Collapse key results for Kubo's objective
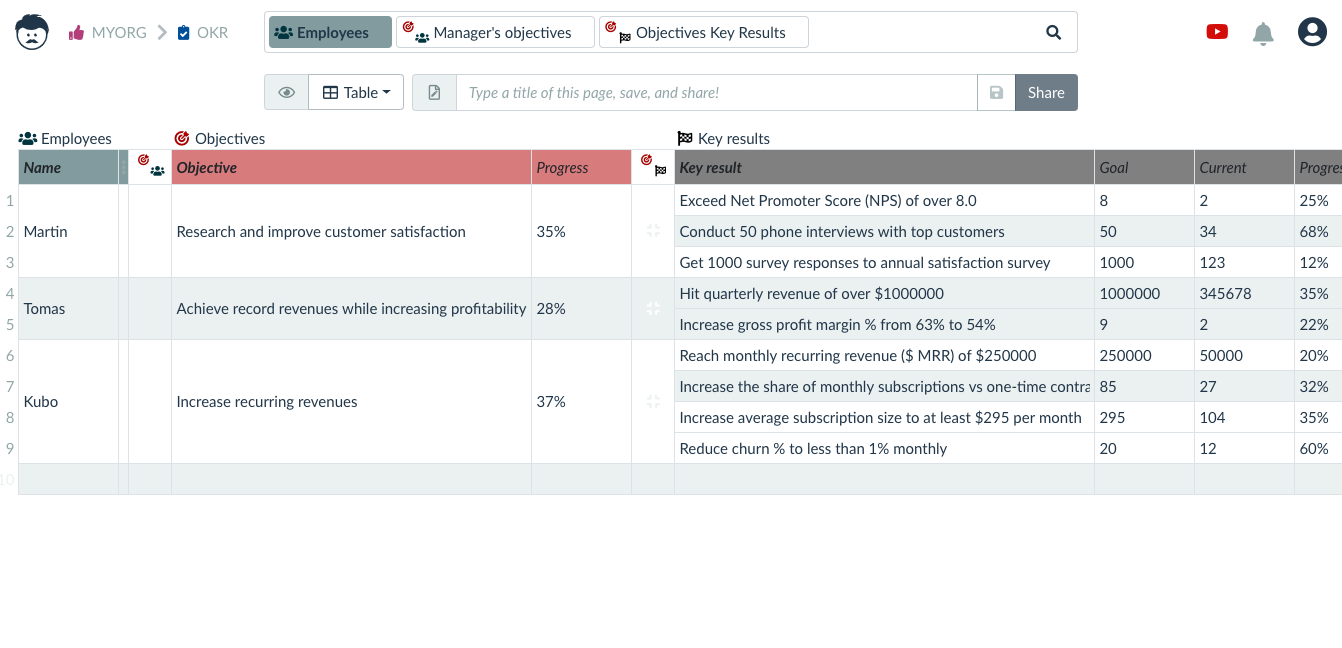1342x648 pixels. tap(653, 402)
